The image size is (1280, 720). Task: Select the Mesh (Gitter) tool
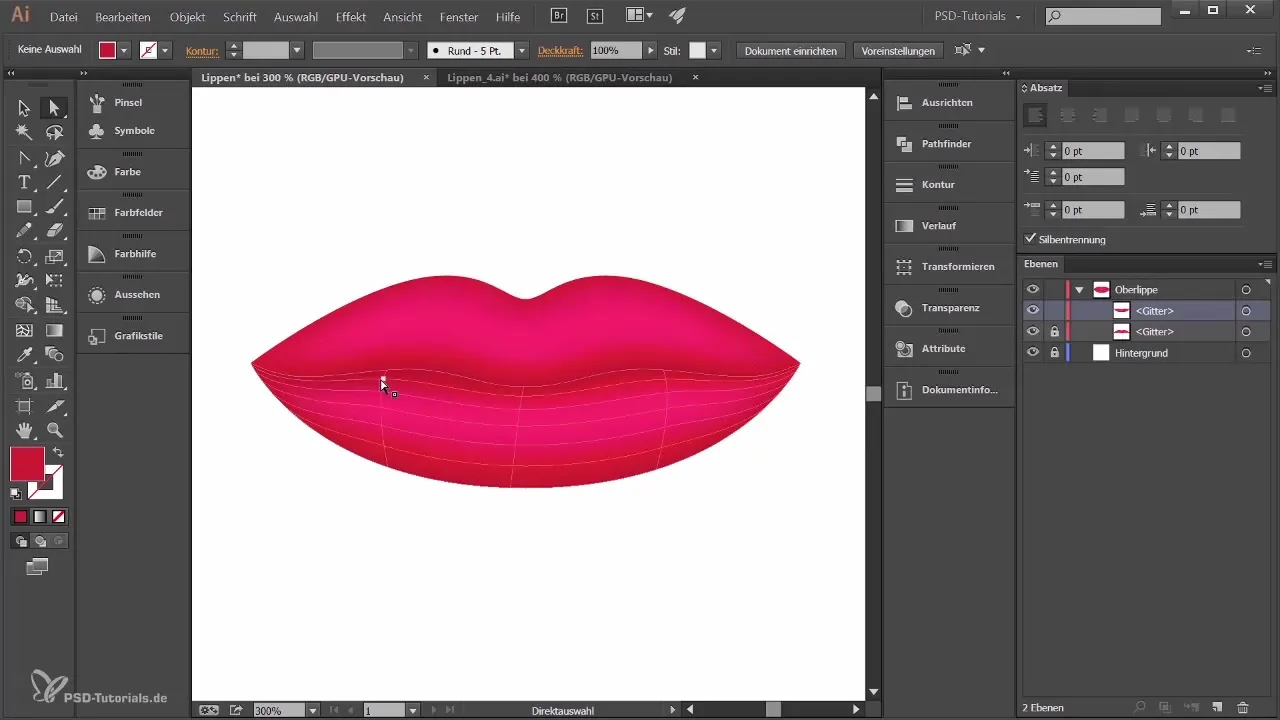pyautogui.click(x=24, y=331)
